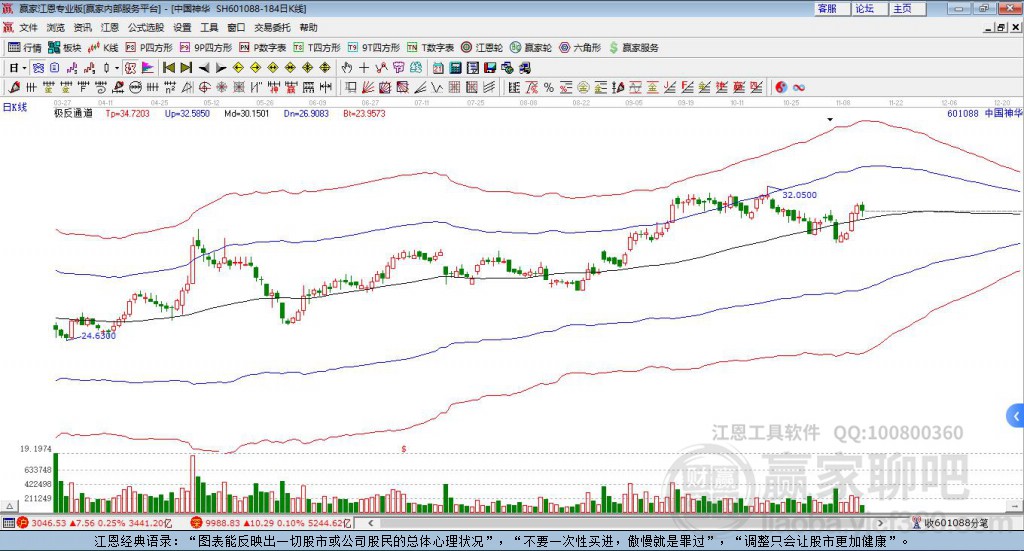Switch to the K线 candlestick chart

pyautogui.click(x=103, y=48)
